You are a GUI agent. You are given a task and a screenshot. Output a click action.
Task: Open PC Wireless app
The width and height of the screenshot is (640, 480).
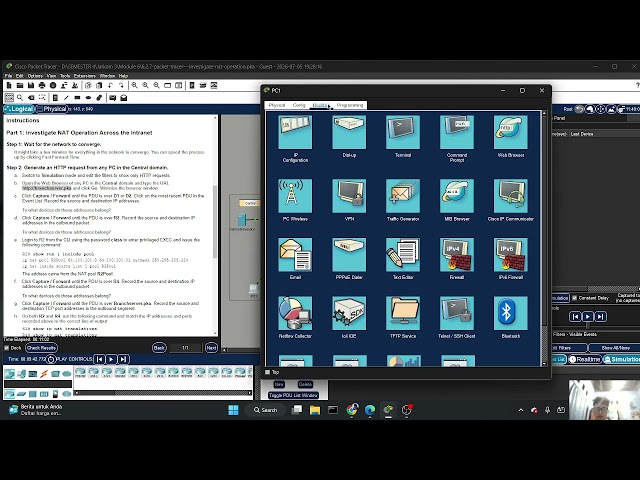click(x=295, y=196)
